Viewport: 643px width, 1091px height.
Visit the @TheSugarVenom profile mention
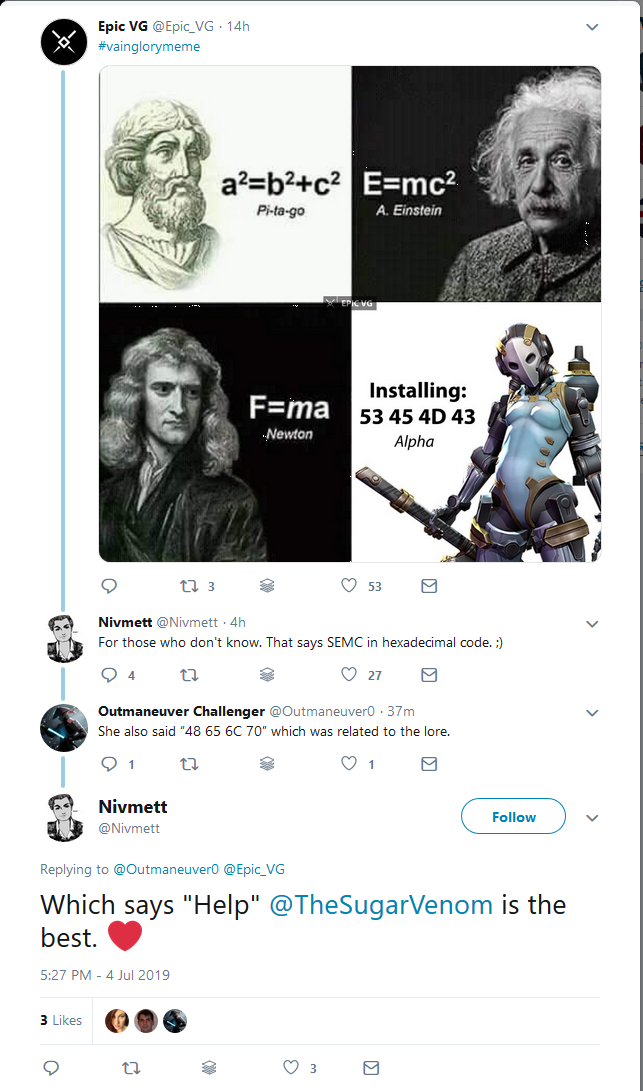[x=382, y=905]
